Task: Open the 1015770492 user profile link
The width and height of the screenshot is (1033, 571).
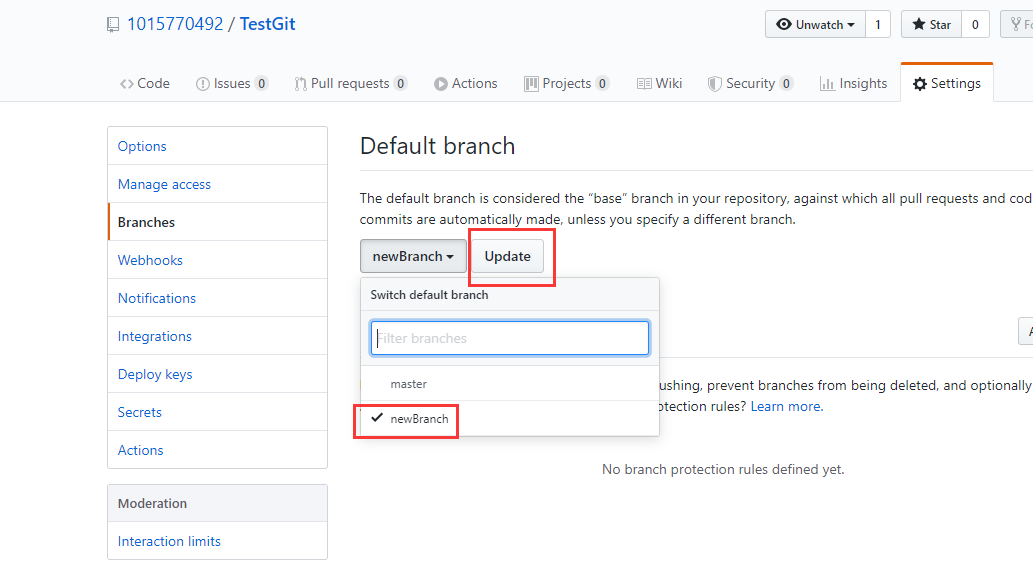Action: pyautogui.click(x=175, y=24)
